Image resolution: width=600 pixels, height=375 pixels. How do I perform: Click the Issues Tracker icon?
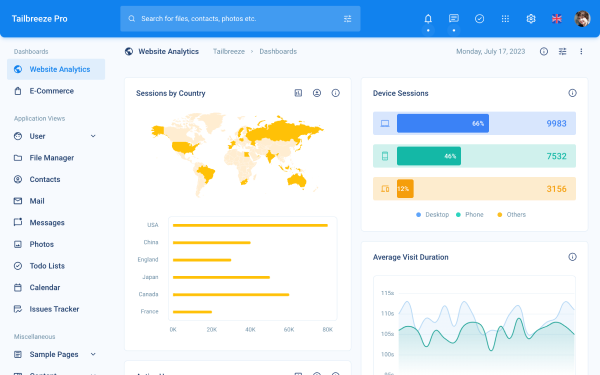pyautogui.click(x=18, y=309)
